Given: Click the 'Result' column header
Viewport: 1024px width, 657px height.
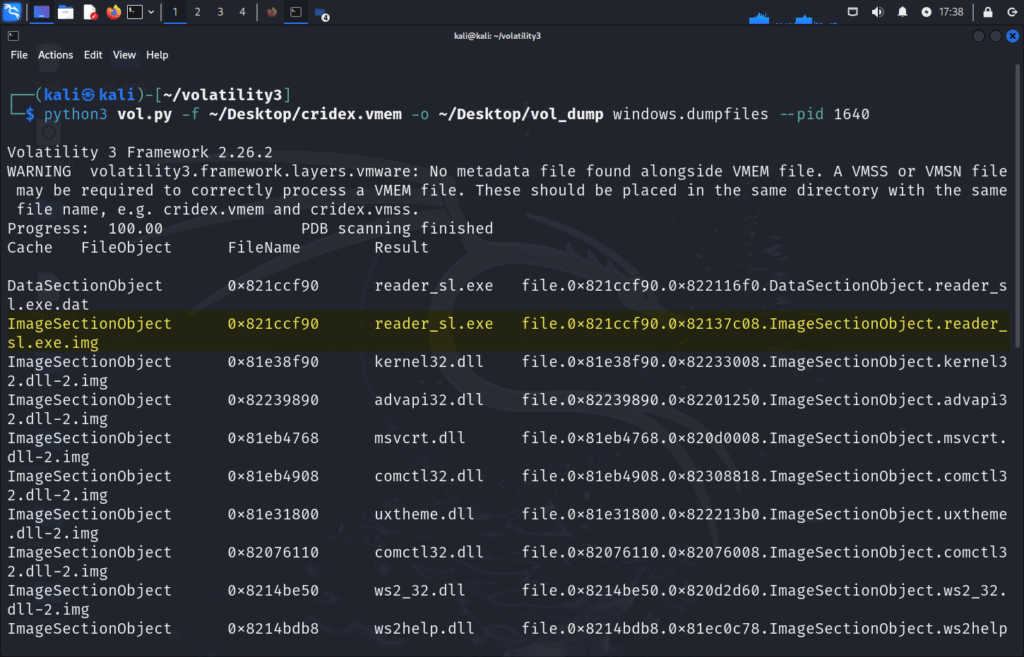Looking at the screenshot, I should tap(402, 248).
